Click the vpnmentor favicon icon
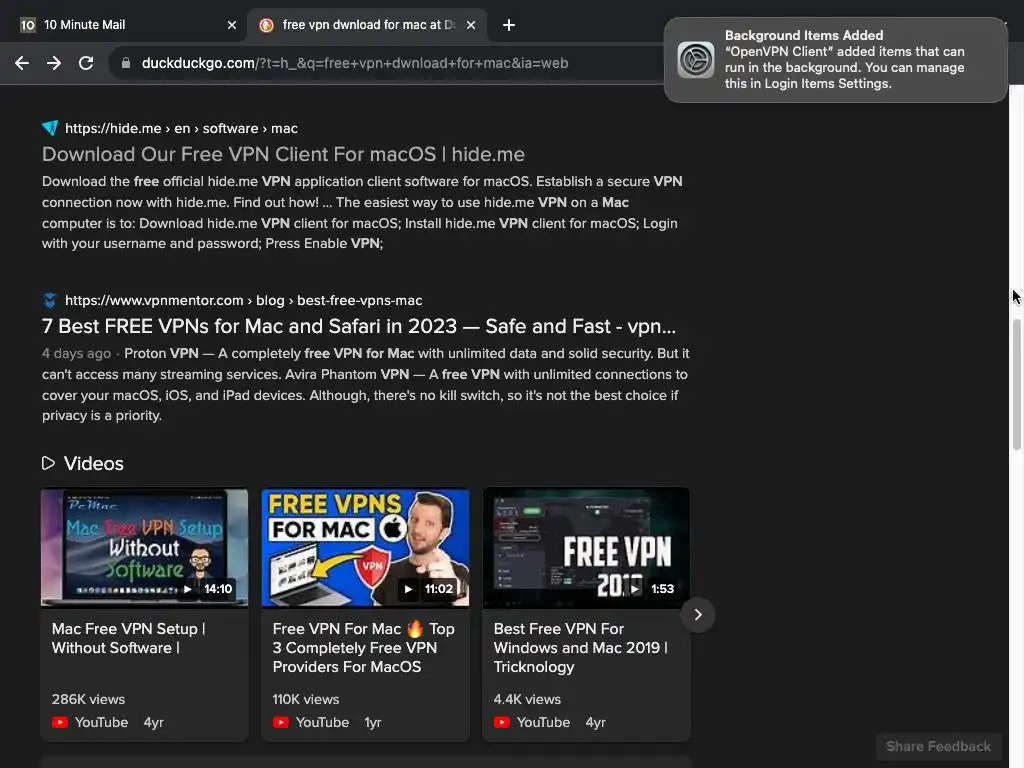The height and width of the screenshot is (768, 1024). click(x=50, y=300)
